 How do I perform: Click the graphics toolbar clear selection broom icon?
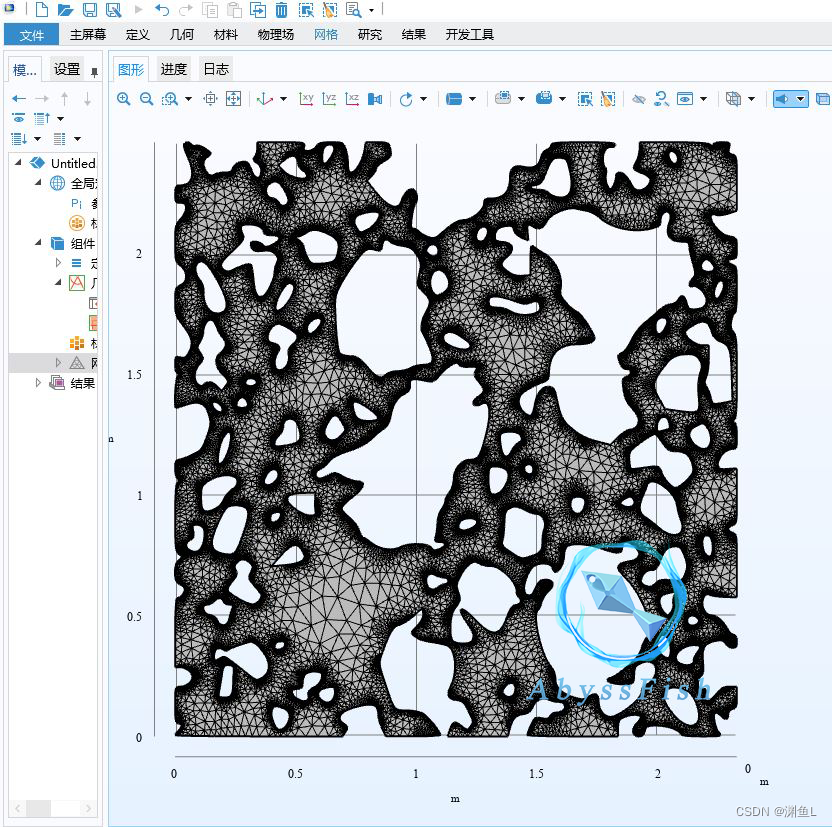pyautogui.click(x=608, y=99)
